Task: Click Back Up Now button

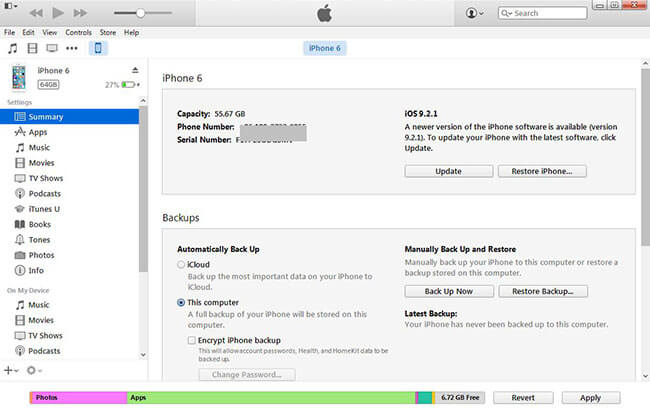Action: 449,291
